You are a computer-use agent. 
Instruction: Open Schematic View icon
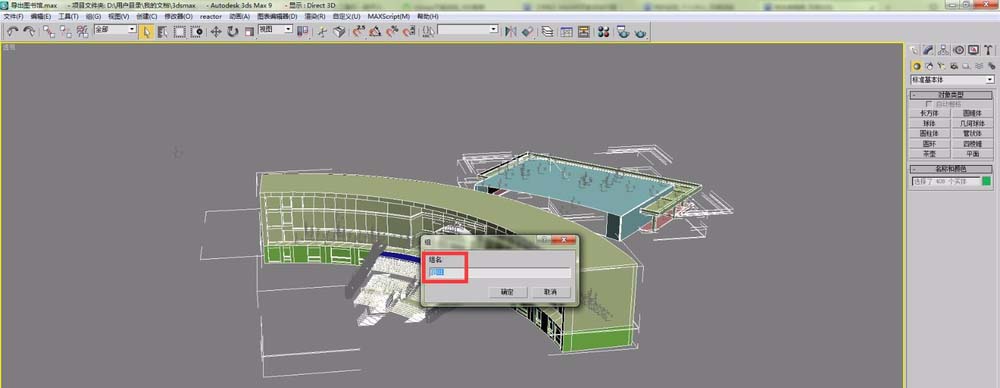tap(584, 31)
